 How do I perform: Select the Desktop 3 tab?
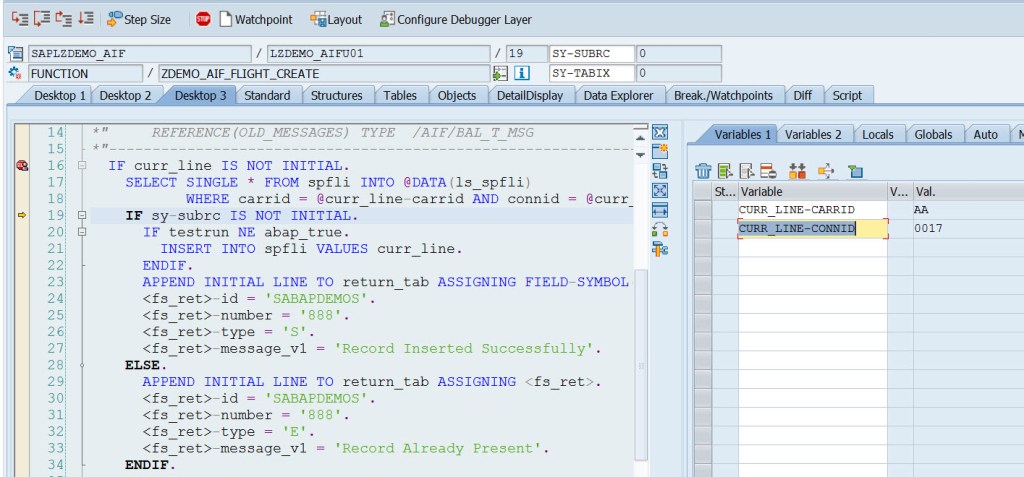[x=200, y=95]
